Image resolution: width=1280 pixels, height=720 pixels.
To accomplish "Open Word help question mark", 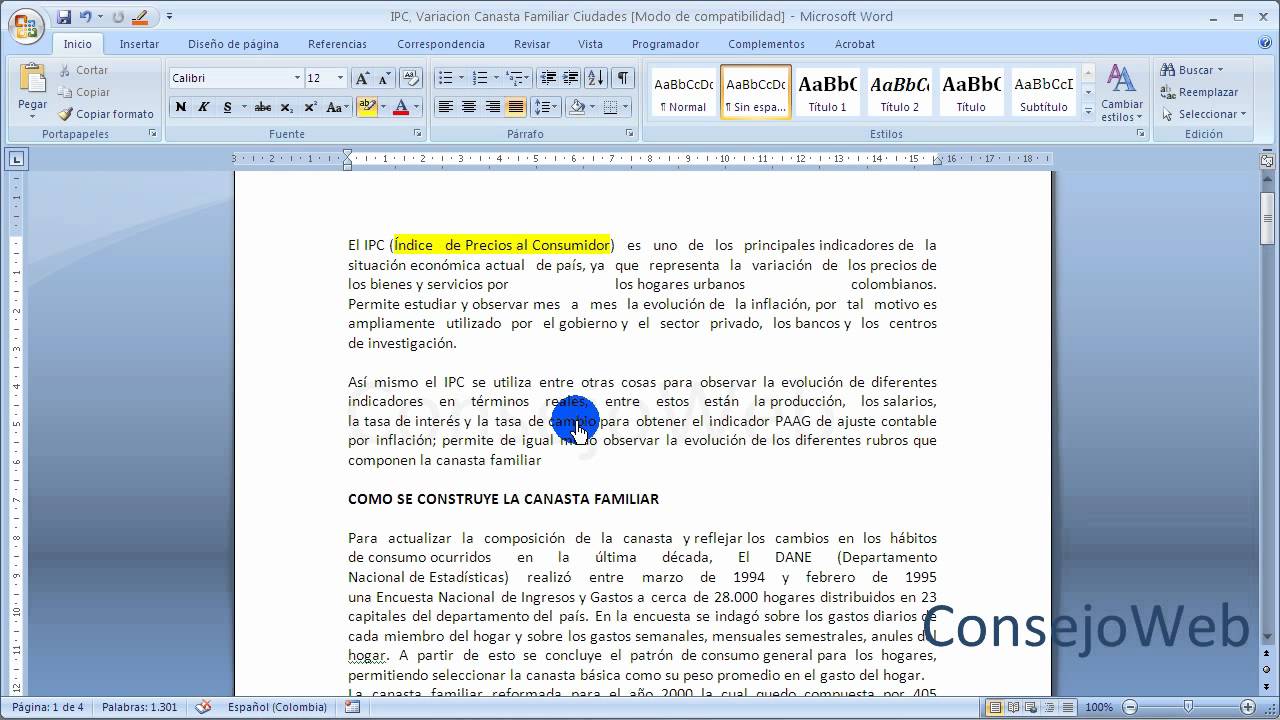I will pos(1265,43).
